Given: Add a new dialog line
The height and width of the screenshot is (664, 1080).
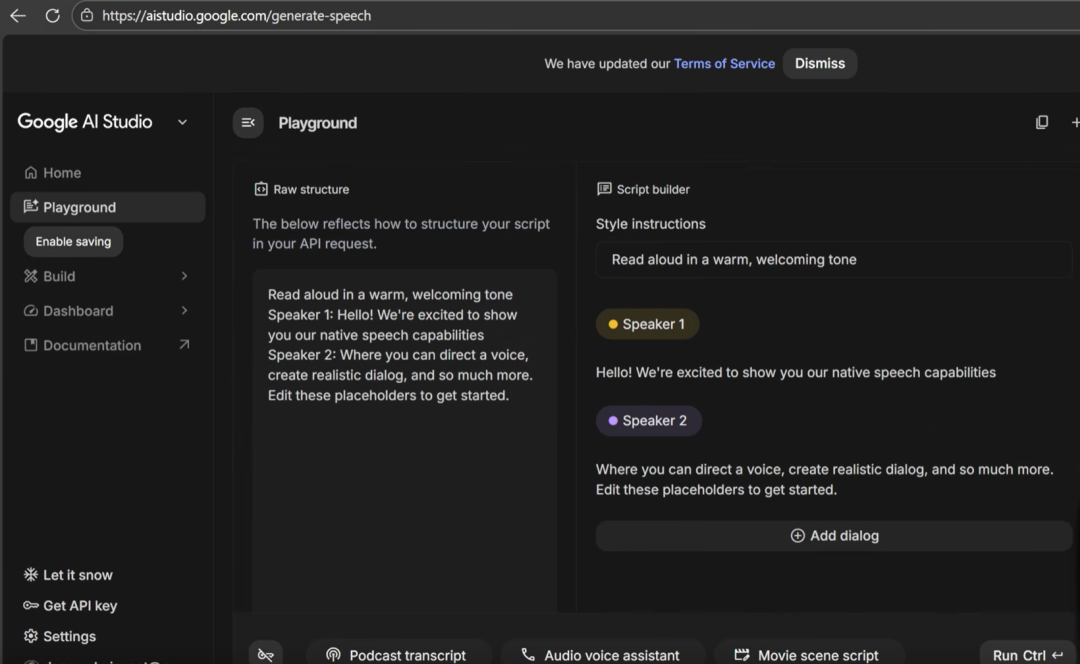Looking at the screenshot, I should [x=834, y=536].
